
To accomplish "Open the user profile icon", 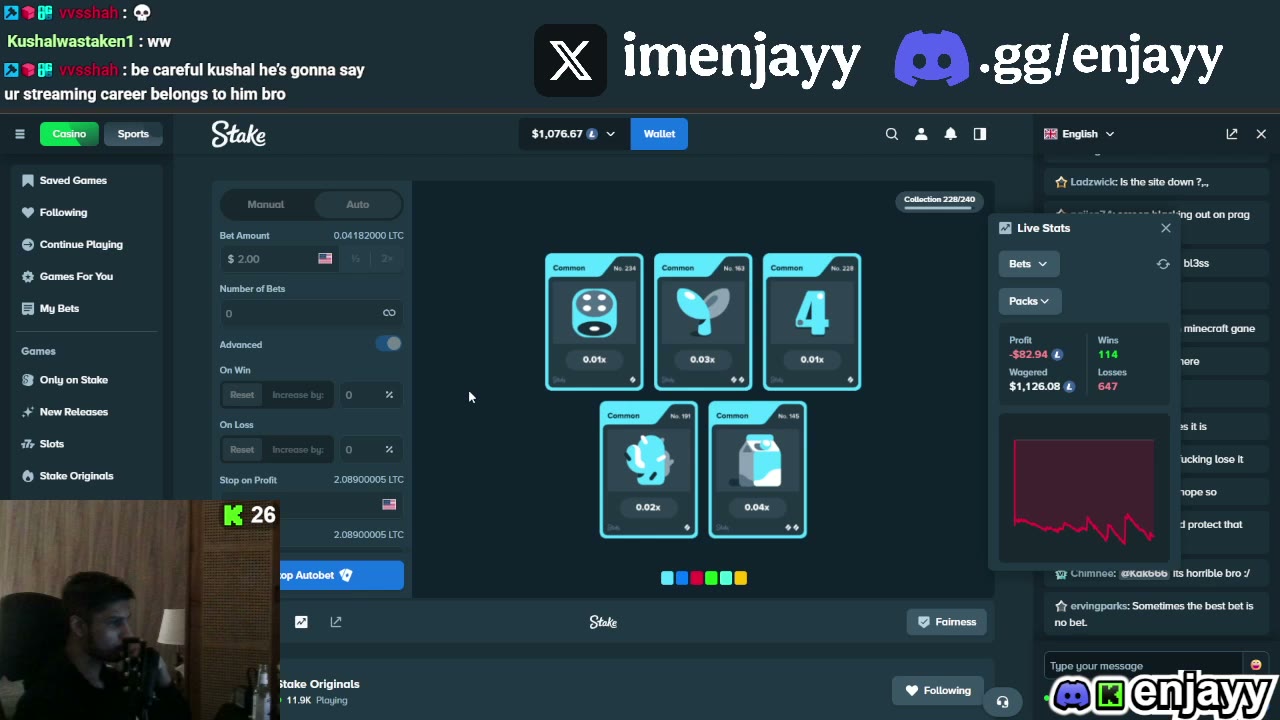I will pos(921,134).
